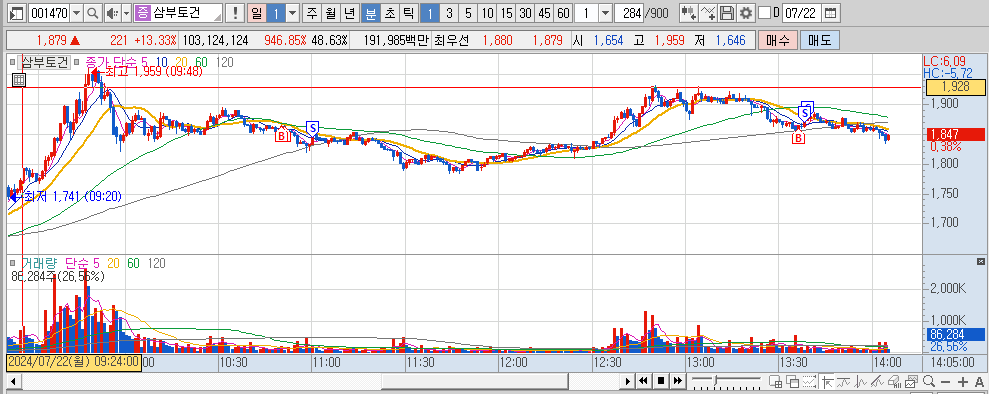Image resolution: width=989 pixels, height=394 pixels.
Task: Click the speaker sound alert icon
Action: tap(112, 13)
